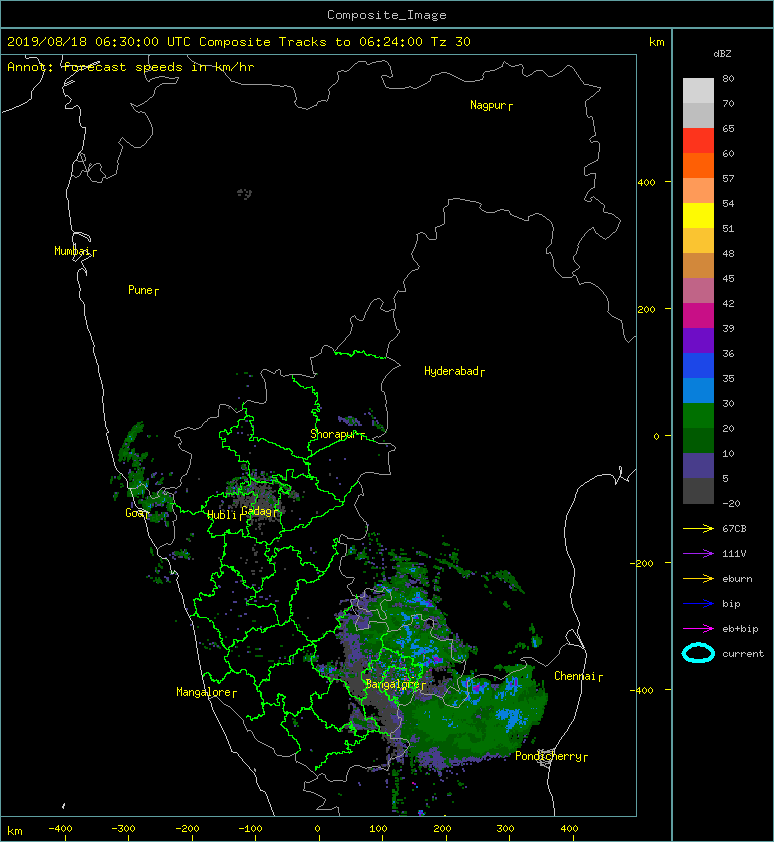Click the red 60–65 dBZ color swatch
Image resolution: width=774 pixels, height=842 pixels.
point(698,141)
